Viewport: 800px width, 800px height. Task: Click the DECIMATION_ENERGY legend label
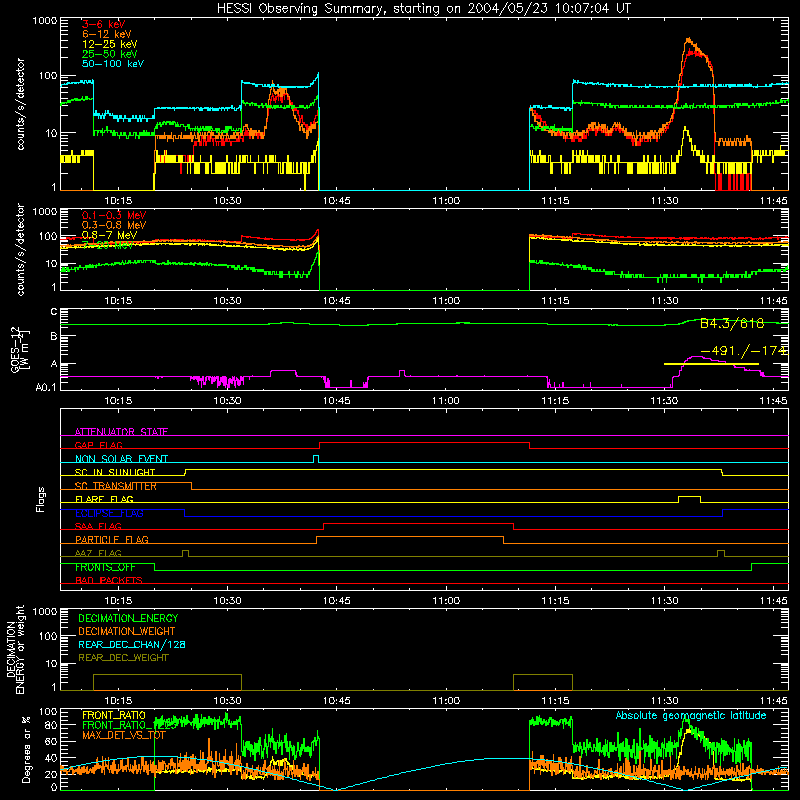[128, 618]
